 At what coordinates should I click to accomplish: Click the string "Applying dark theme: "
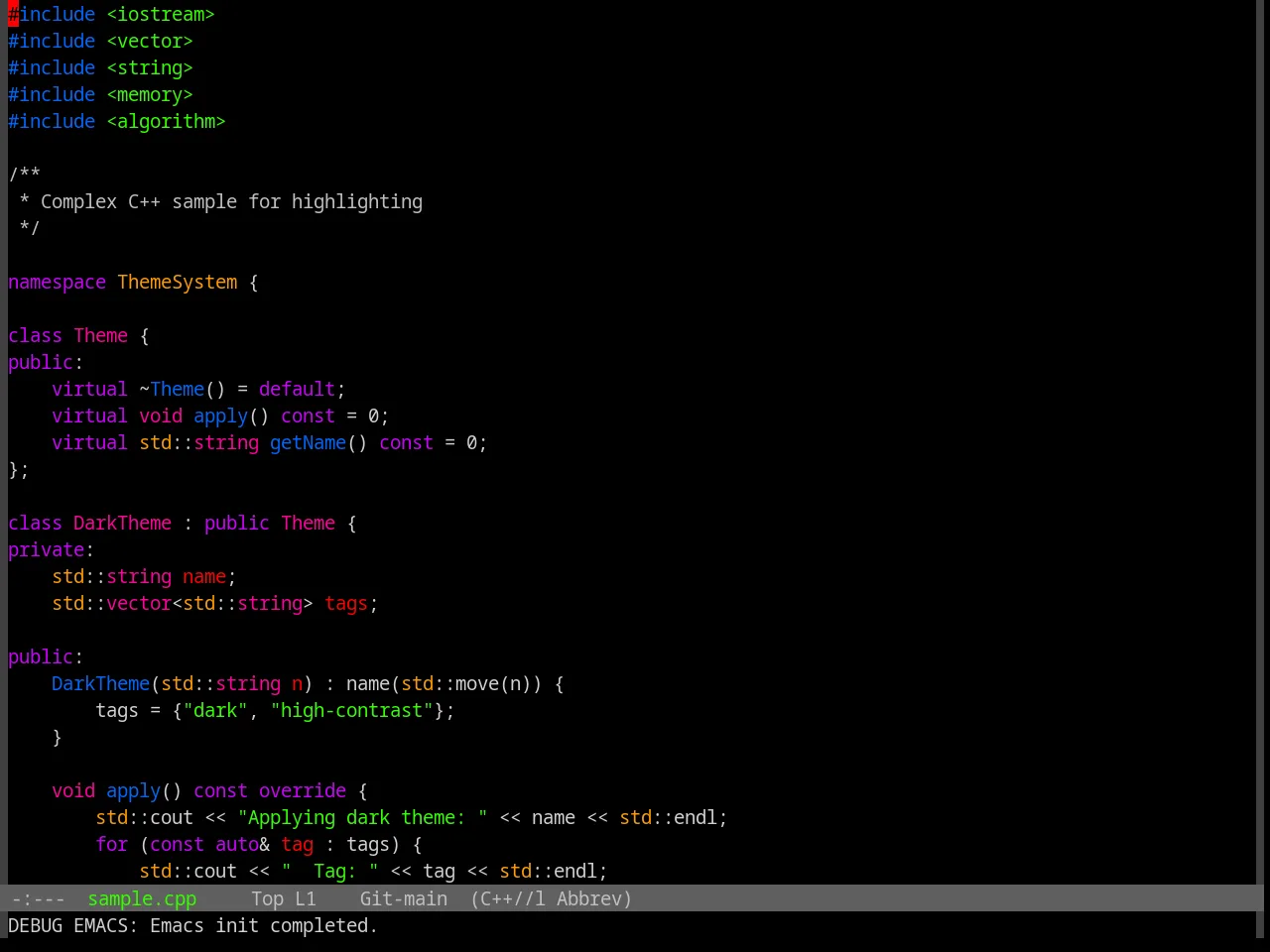(x=362, y=817)
